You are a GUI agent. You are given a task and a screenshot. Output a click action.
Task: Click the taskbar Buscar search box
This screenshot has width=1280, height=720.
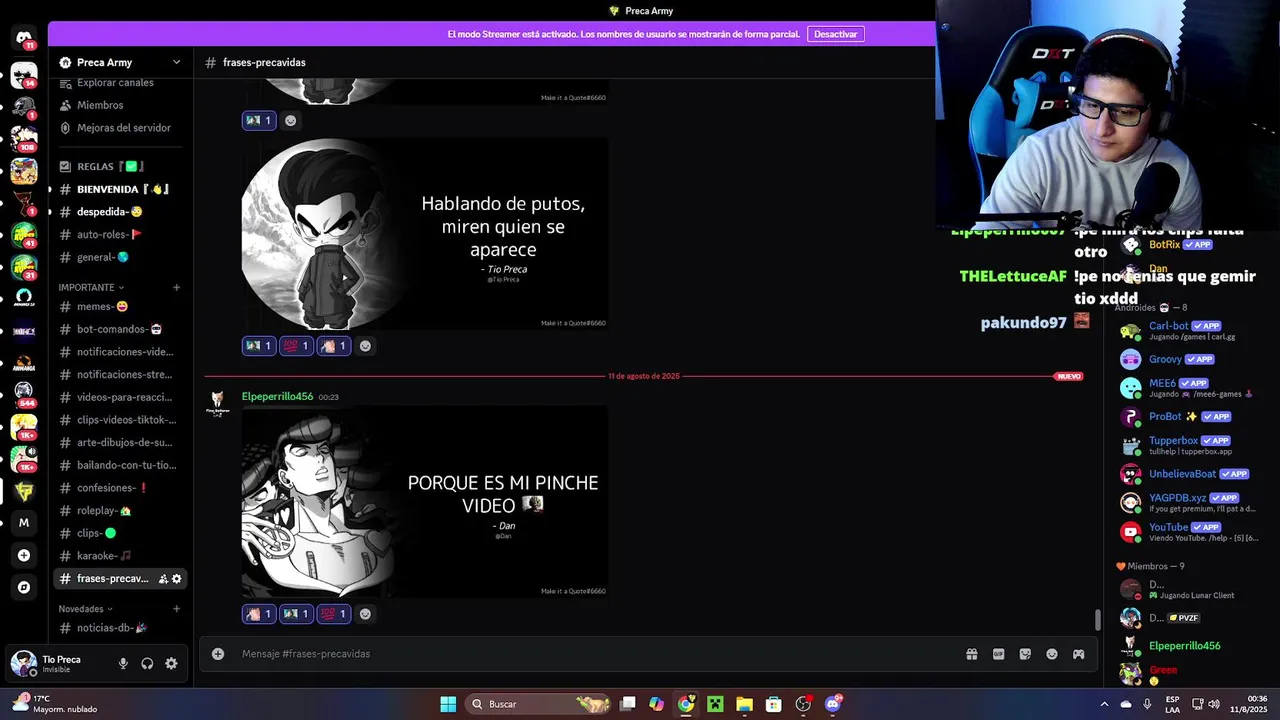click(540, 704)
